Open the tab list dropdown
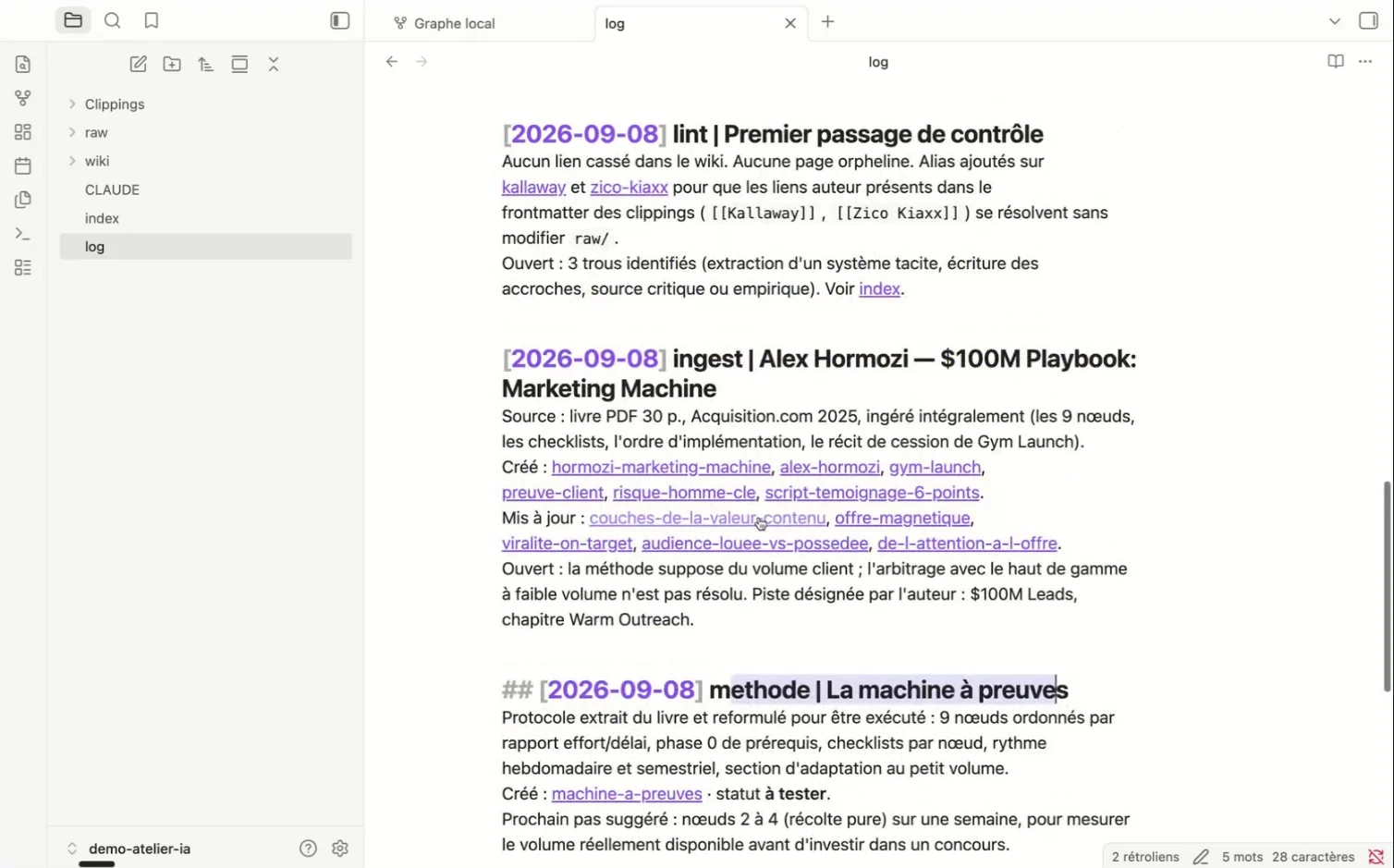 [1335, 21]
